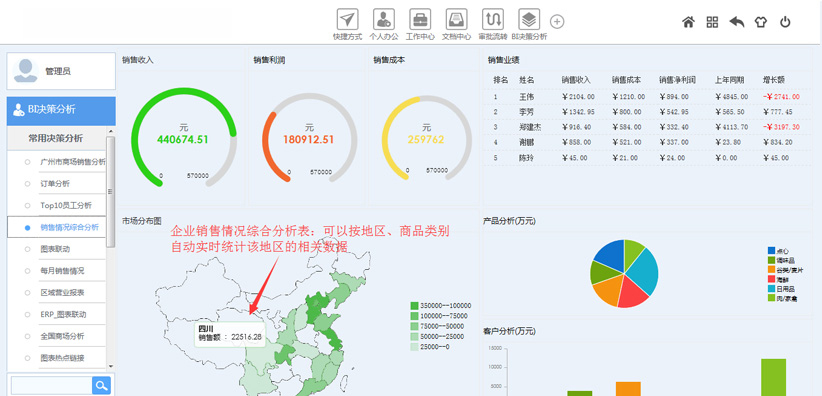Click the radio dot beside 每月销售情况

pyautogui.click(x=27, y=271)
